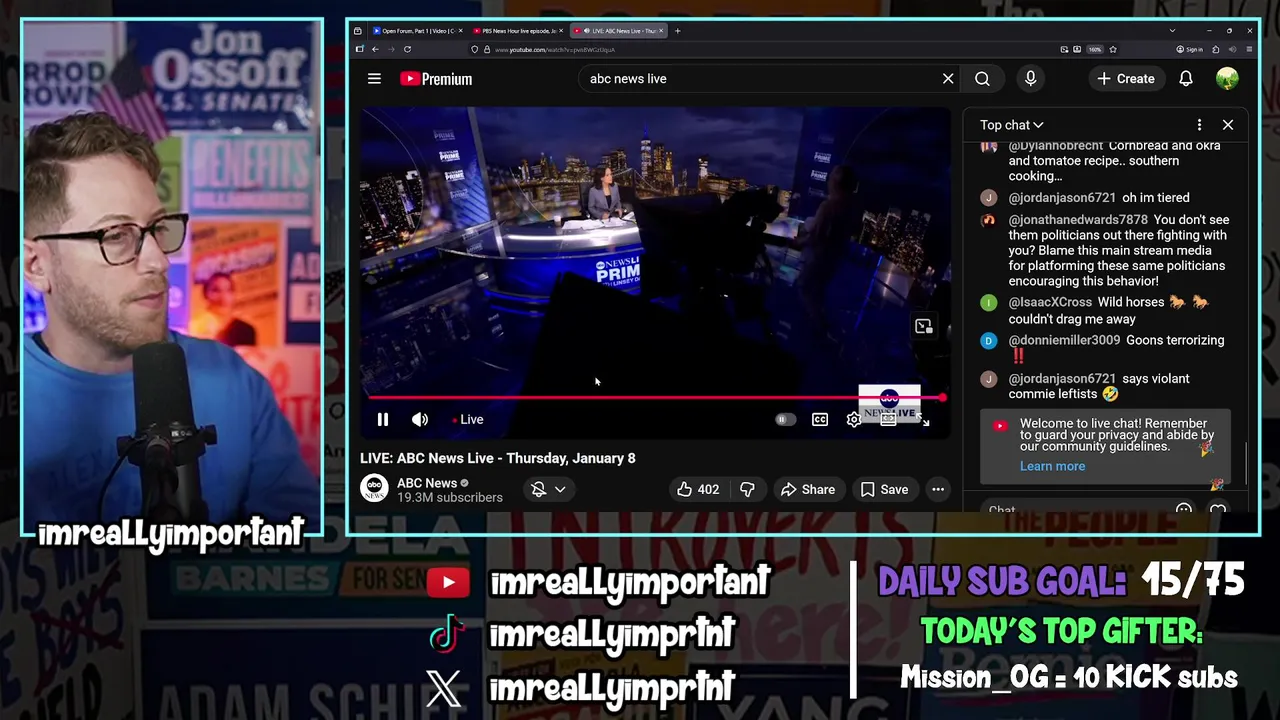Click @IsaacXCross chat message
This screenshot has width=1280, height=720.
pos(1108,310)
